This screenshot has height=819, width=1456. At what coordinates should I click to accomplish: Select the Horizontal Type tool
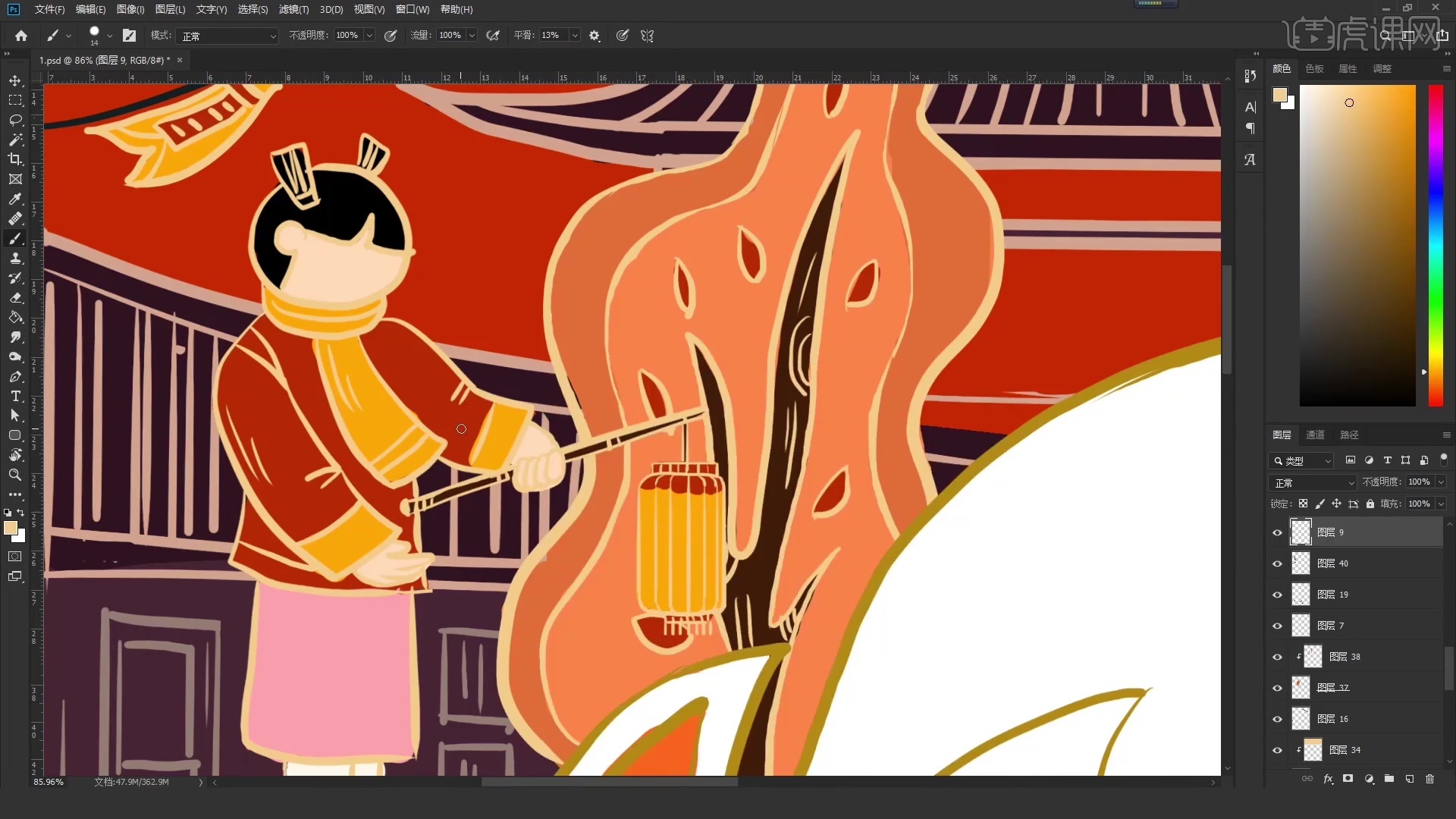pyautogui.click(x=15, y=396)
